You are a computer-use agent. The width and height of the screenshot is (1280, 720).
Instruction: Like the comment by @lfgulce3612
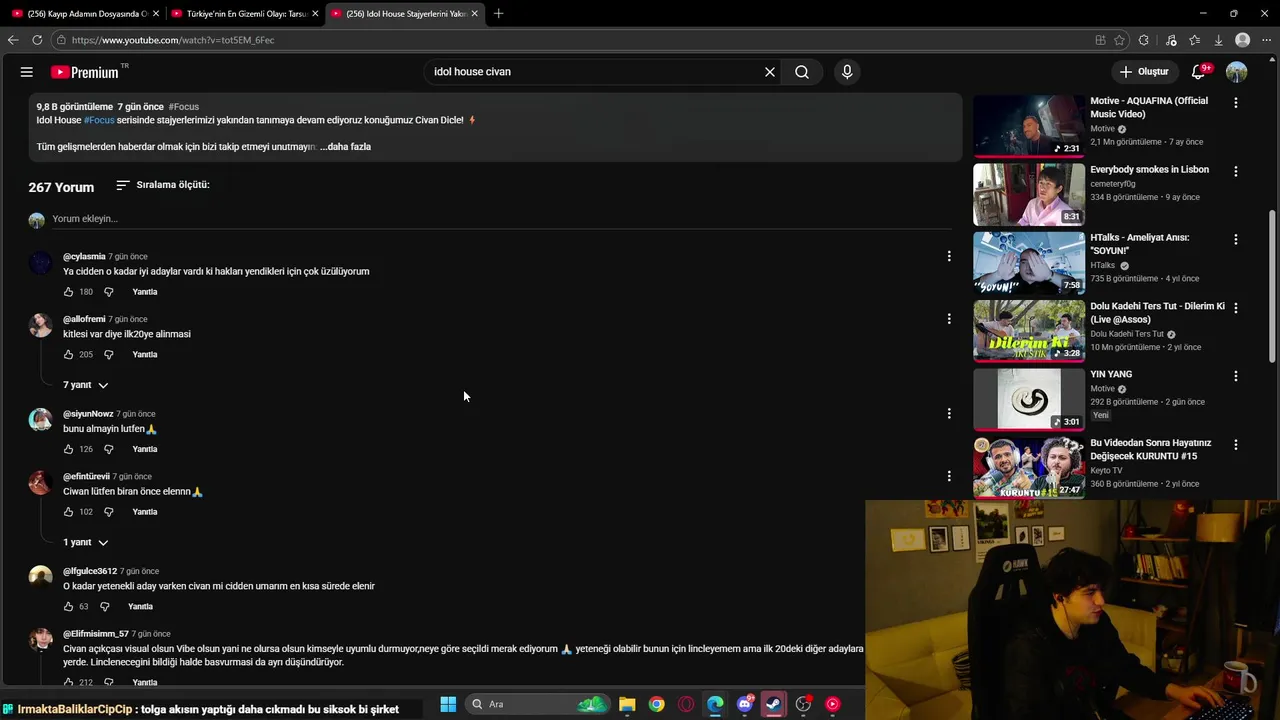pos(68,607)
